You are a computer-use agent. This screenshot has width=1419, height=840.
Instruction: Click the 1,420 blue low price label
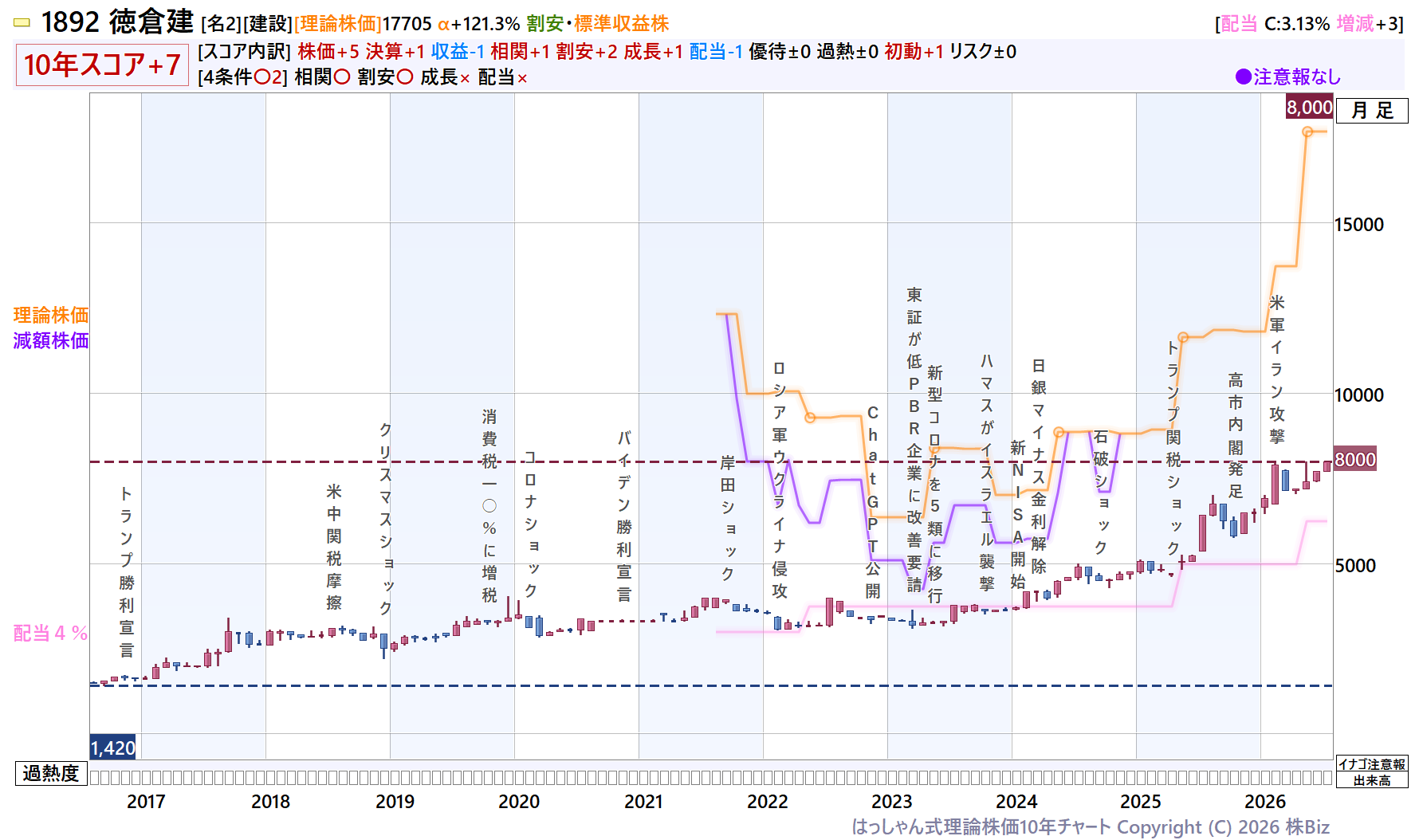pos(113,748)
